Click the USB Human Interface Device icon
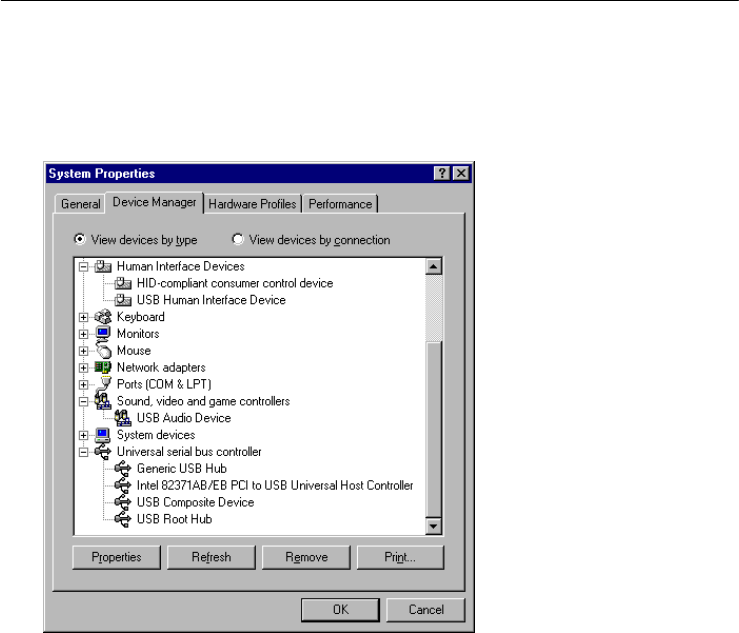Viewport: 739px width, 633px height. point(123,300)
